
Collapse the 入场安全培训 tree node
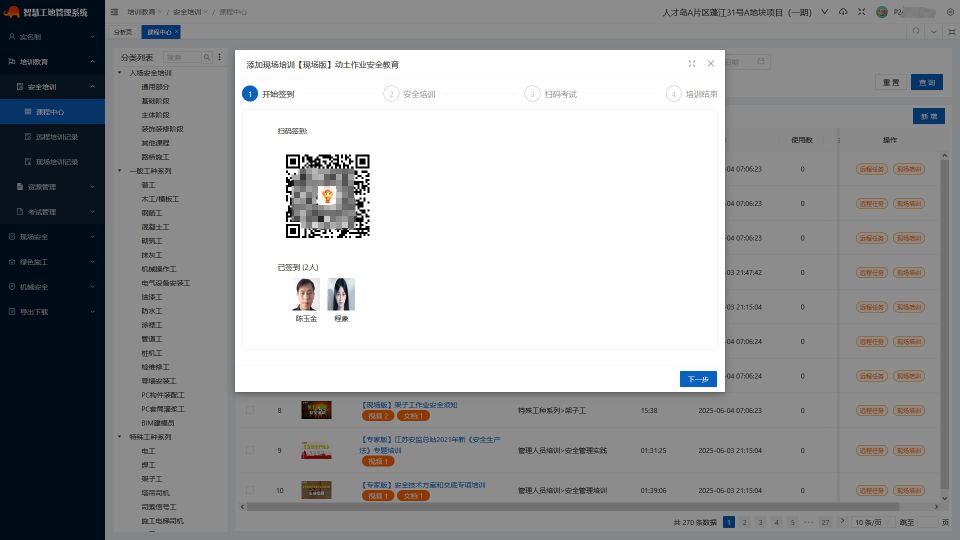pos(119,72)
